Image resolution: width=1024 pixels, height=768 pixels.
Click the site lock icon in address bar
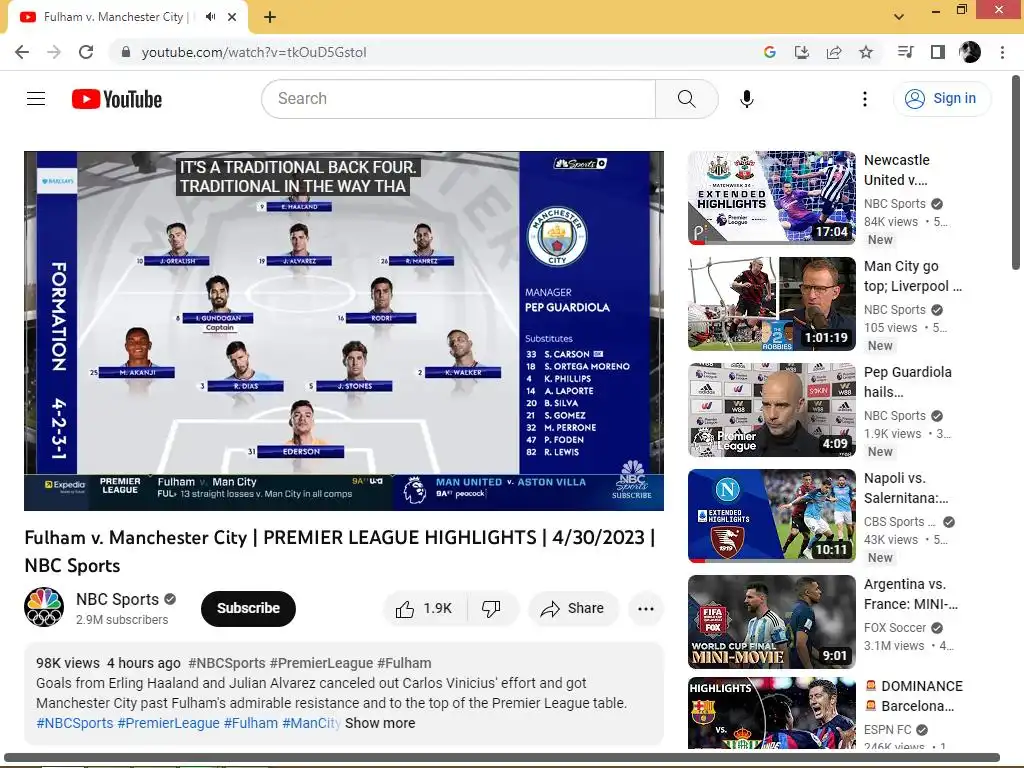pyautogui.click(x=125, y=52)
